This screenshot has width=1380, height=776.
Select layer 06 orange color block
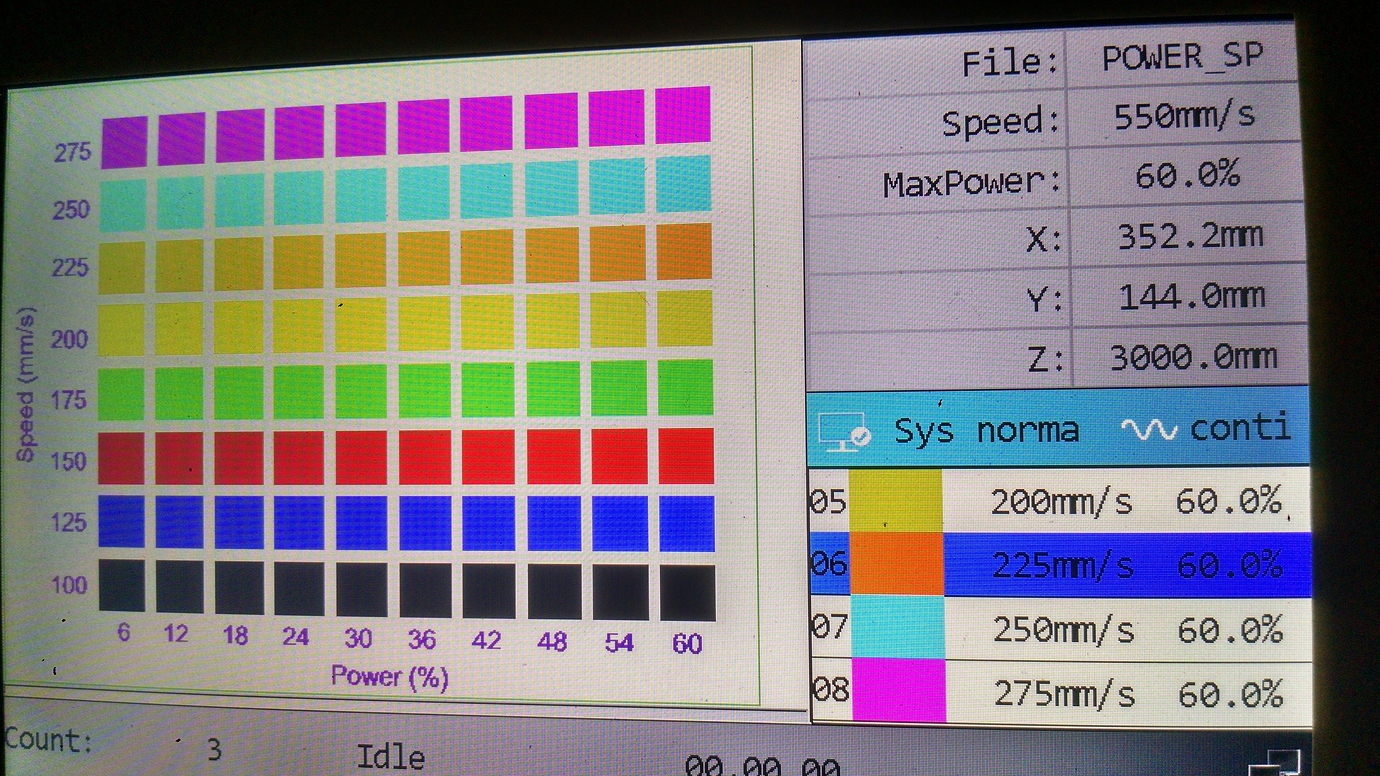click(895, 564)
